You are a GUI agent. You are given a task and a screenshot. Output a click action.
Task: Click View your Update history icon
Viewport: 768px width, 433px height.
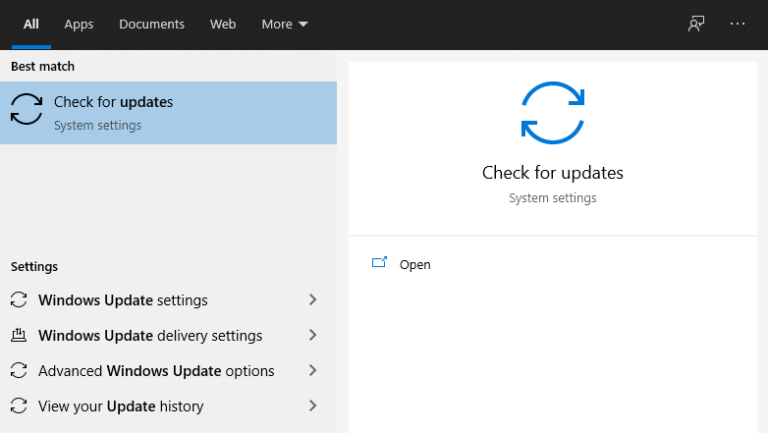19,406
